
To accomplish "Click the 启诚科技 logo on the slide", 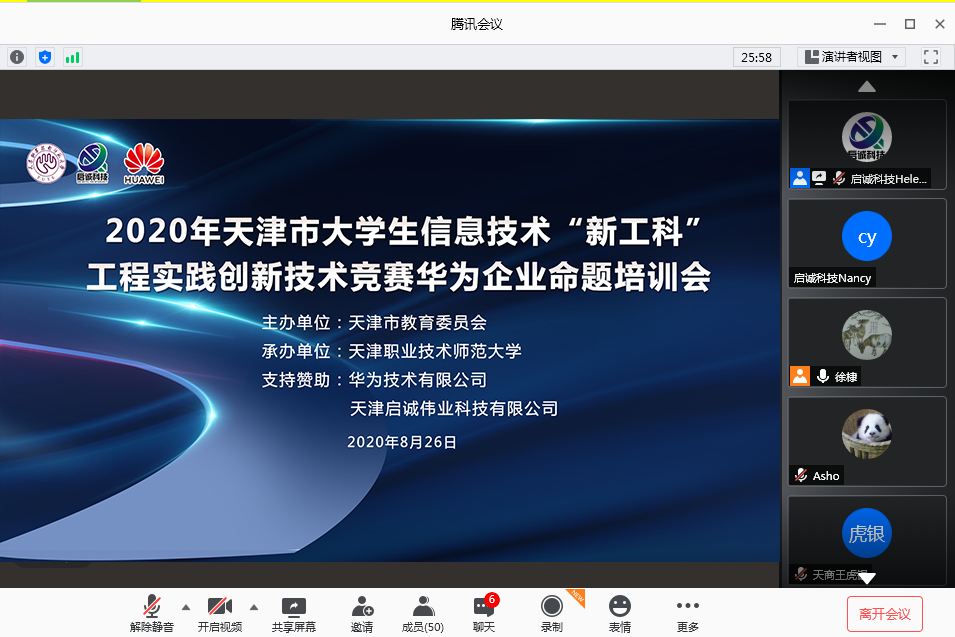I will (x=93, y=163).
